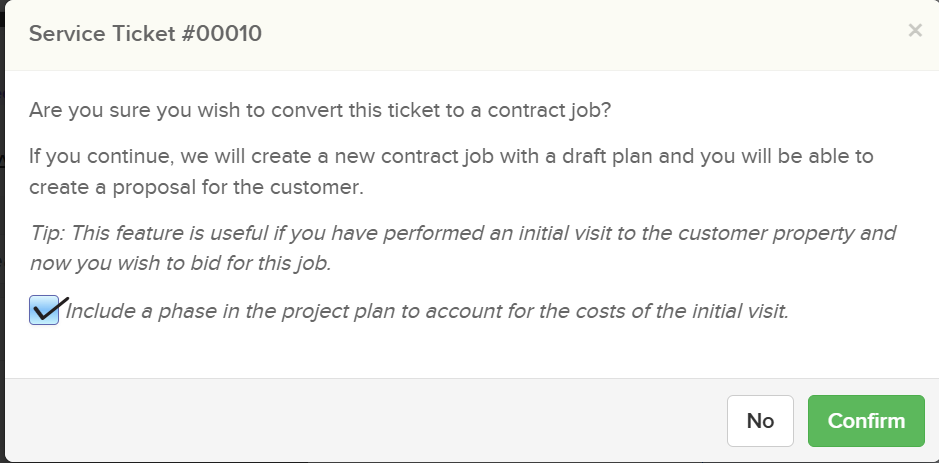
Task: Click blank white space below the checkbox row
Action: point(450,352)
